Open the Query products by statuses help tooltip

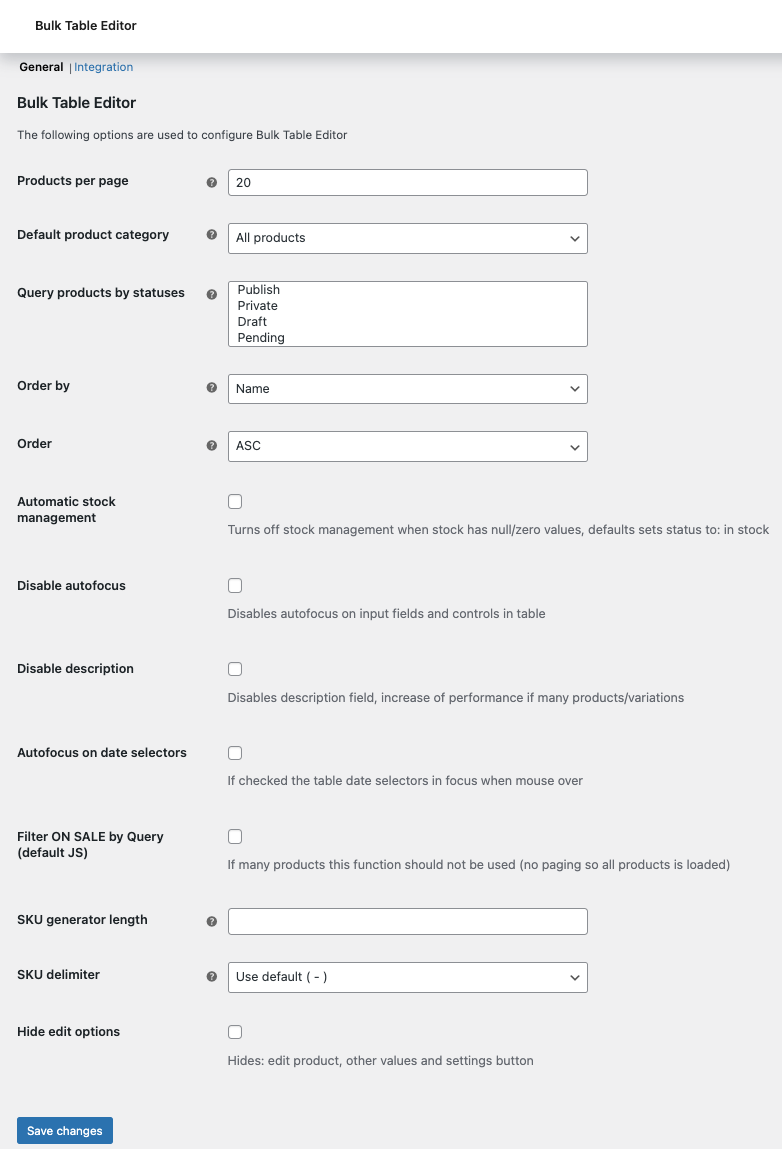211,294
